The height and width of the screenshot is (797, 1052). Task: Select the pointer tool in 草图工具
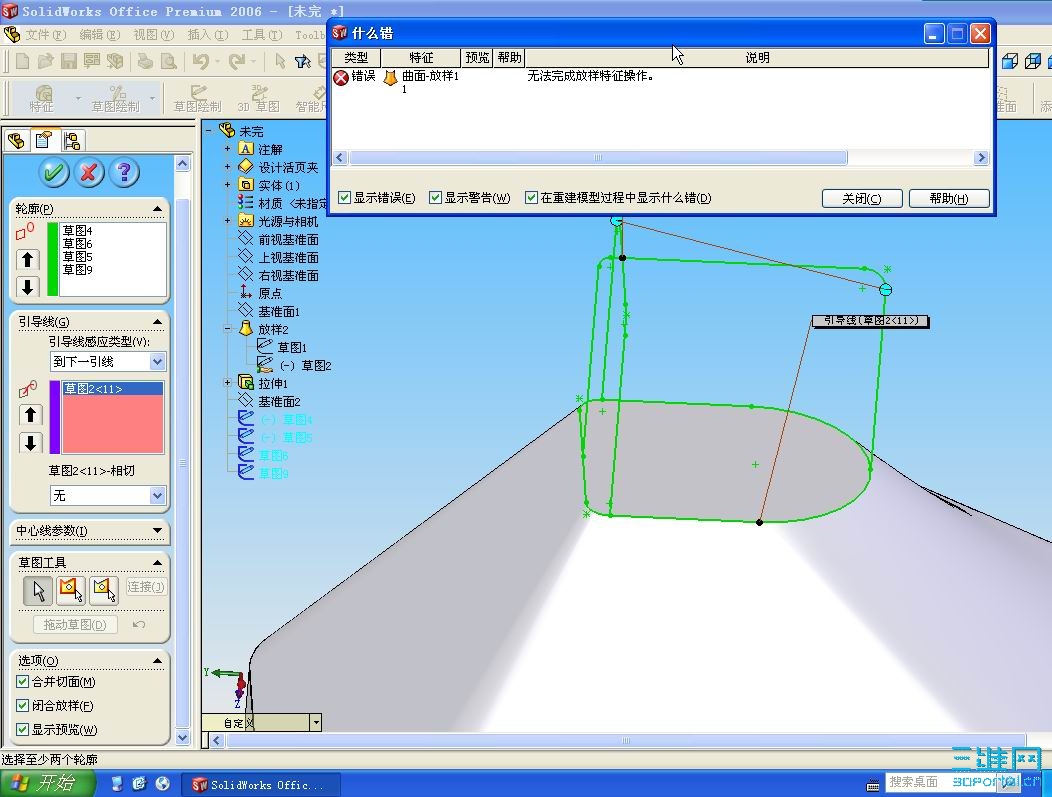tap(38, 590)
